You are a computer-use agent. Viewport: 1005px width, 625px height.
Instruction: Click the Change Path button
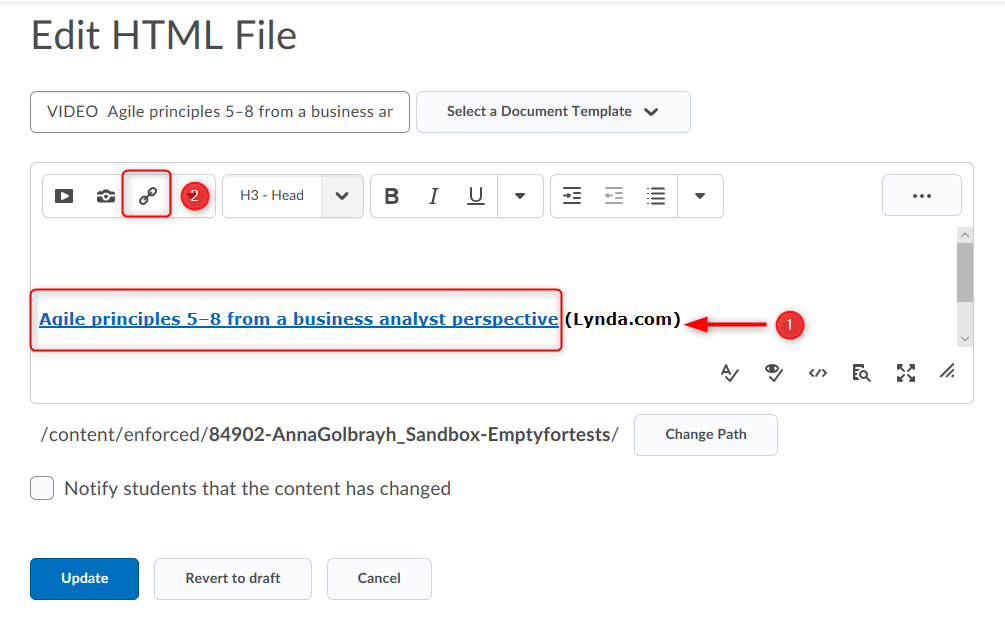705,434
